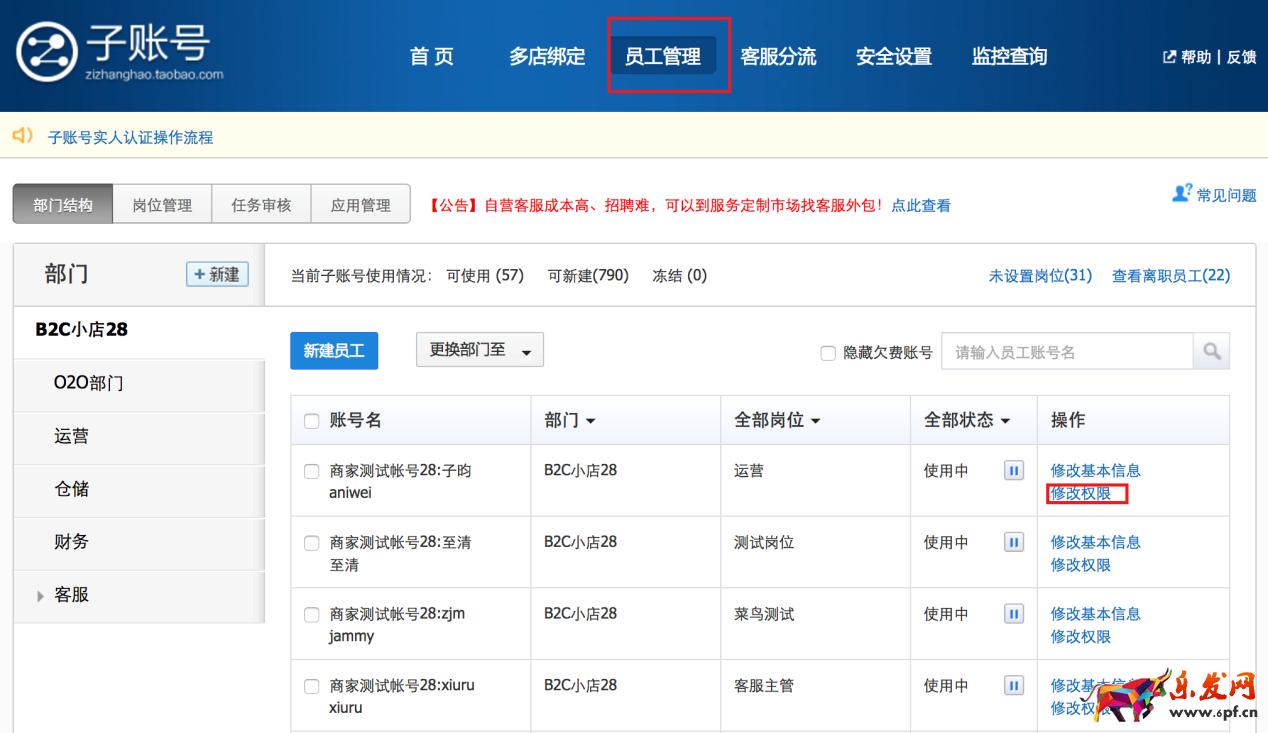This screenshot has width=1268, height=733.
Task: Enable 隐藏欠费账号 checkbox
Action: [x=828, y=353]
